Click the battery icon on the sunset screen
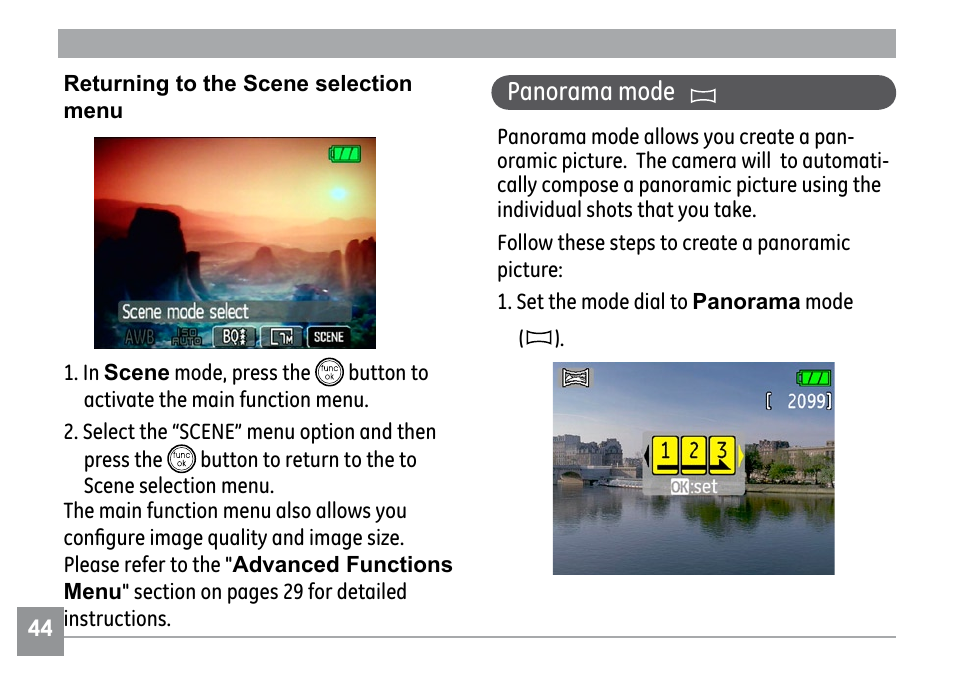 click(345, 154)
